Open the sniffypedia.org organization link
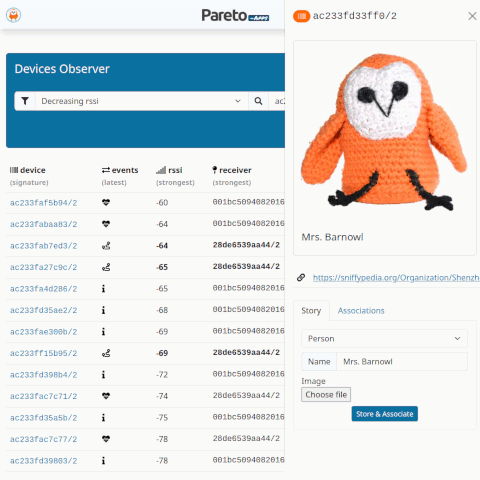The image size is (480, 480). click(x=396, y=278)
